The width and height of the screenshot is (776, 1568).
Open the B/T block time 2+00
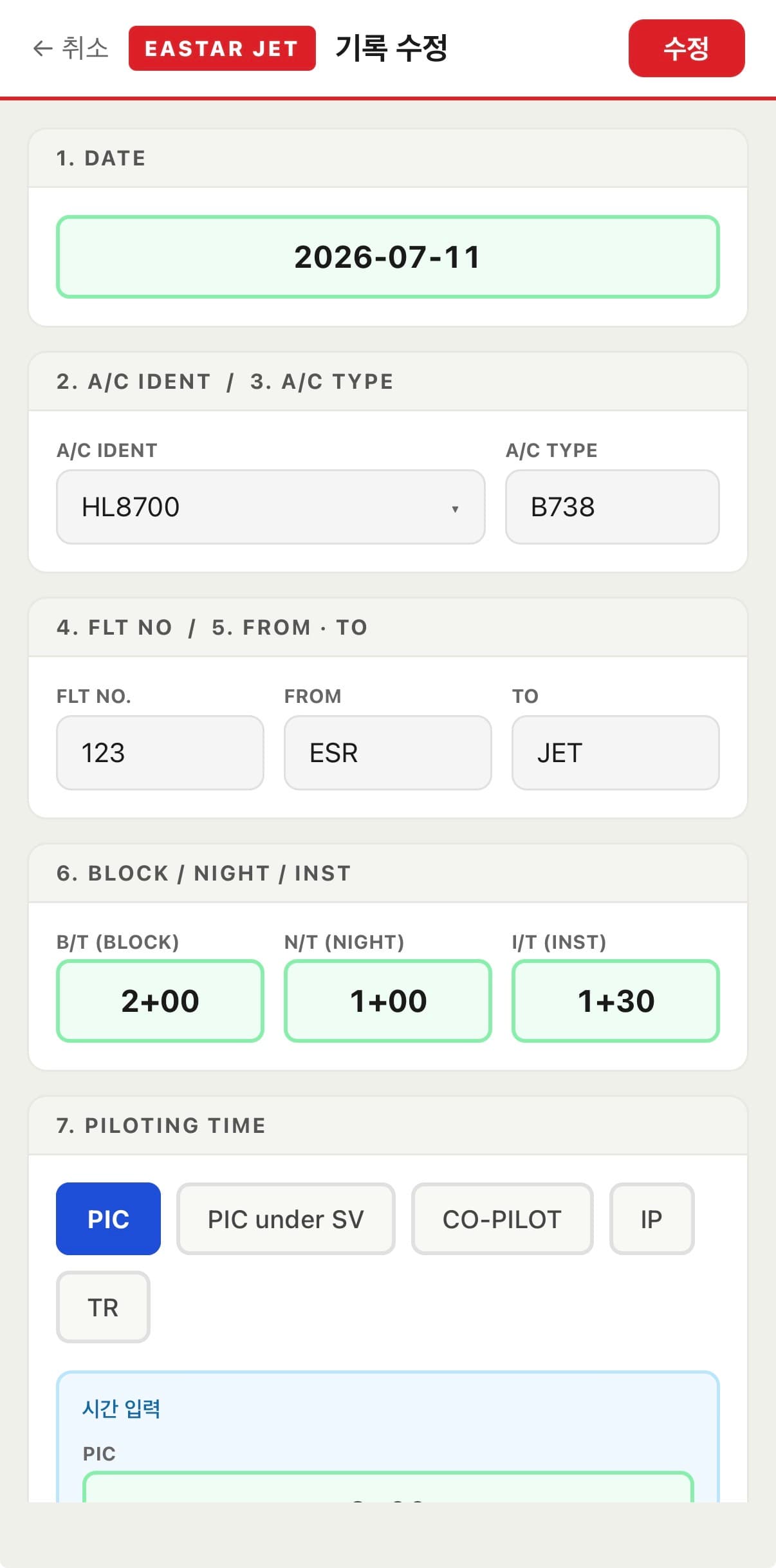[x=160, y=1001]
